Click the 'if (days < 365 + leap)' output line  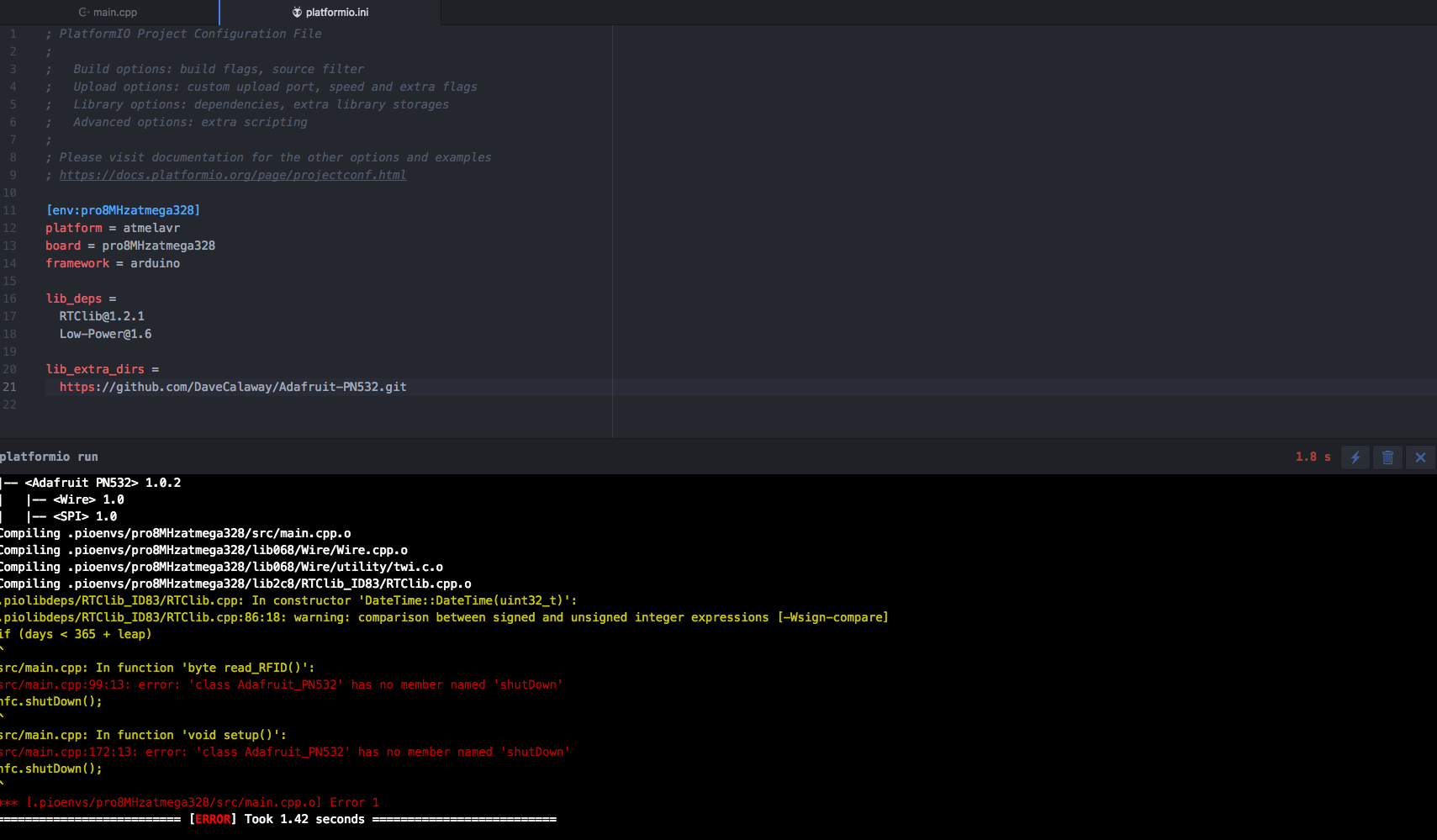coord(76,634)
